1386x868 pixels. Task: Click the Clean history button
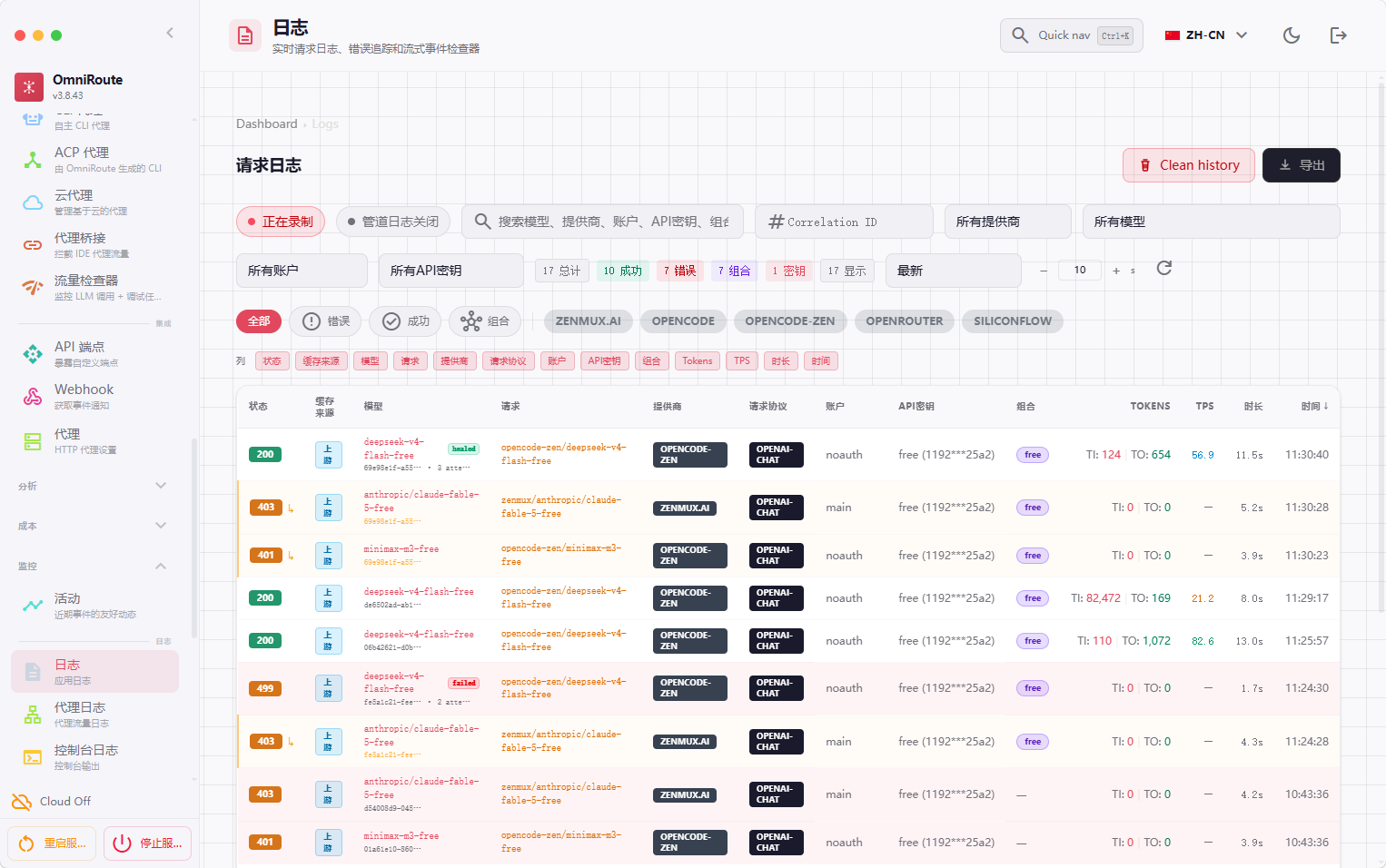1189,165
